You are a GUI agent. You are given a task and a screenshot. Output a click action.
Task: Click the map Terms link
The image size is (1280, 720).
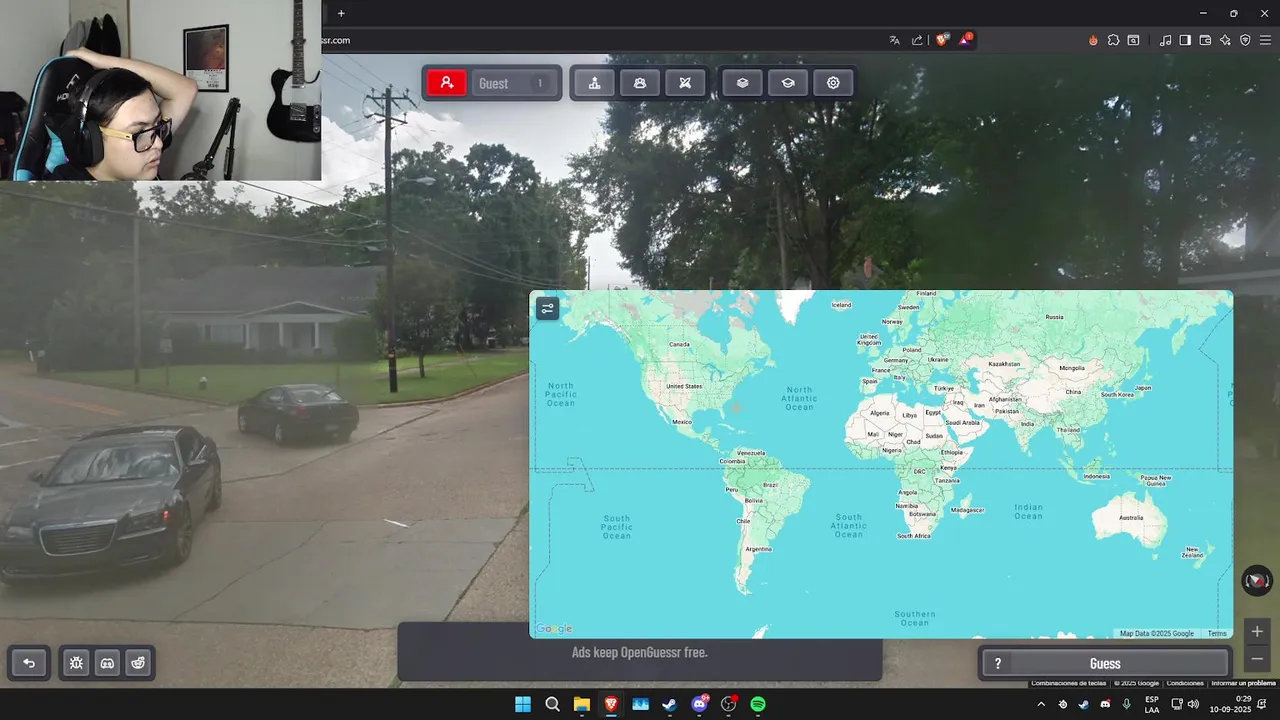pyautogui.click(x=1217, y=633)
